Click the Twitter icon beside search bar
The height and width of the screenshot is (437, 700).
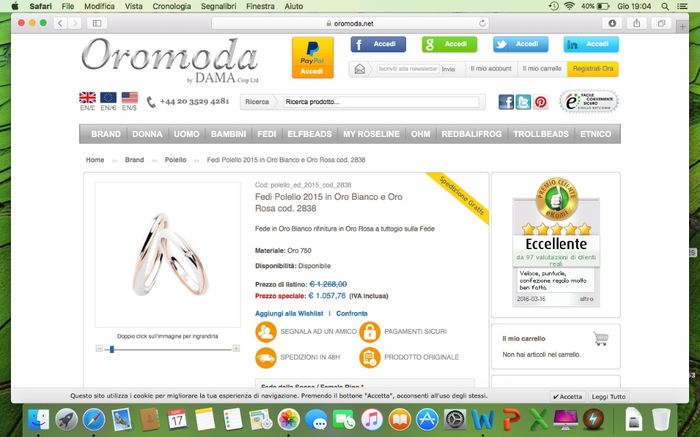(523, 102)
